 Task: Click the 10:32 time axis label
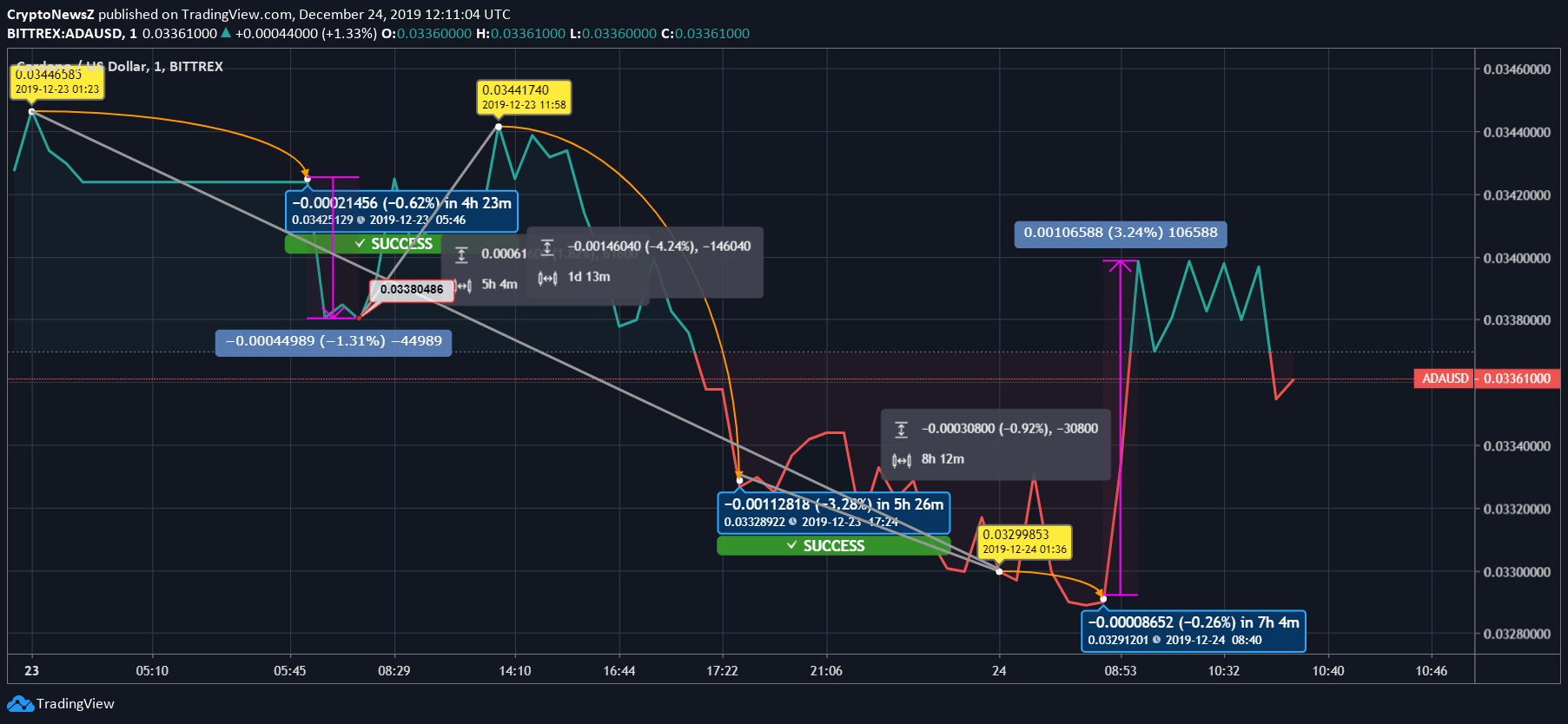tap(1224, 671)
